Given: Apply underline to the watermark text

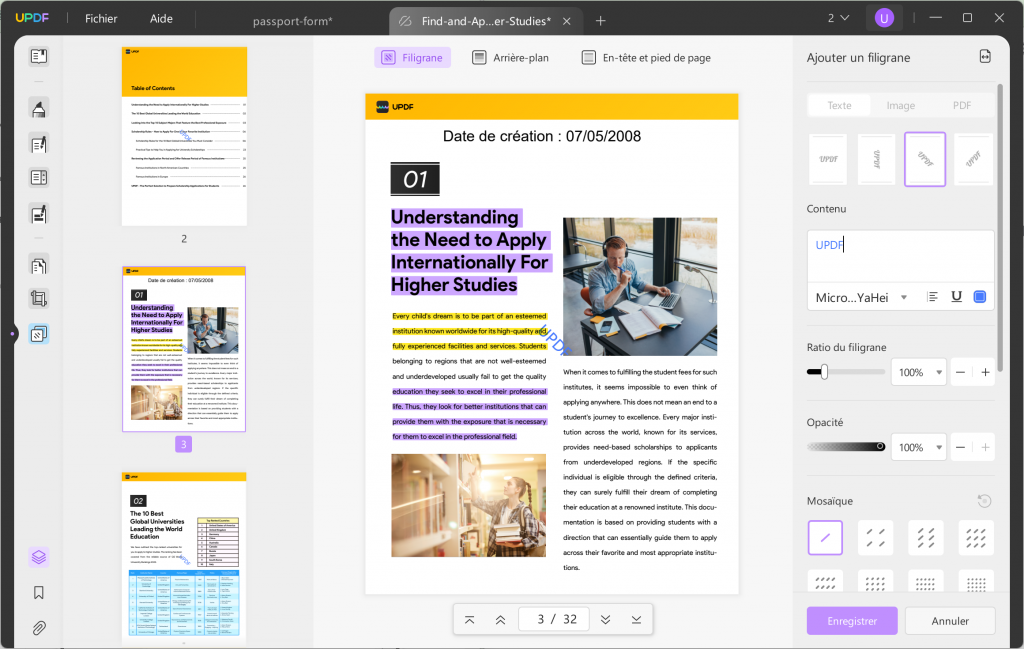Looking at the screenshot, I should (956, 296).
